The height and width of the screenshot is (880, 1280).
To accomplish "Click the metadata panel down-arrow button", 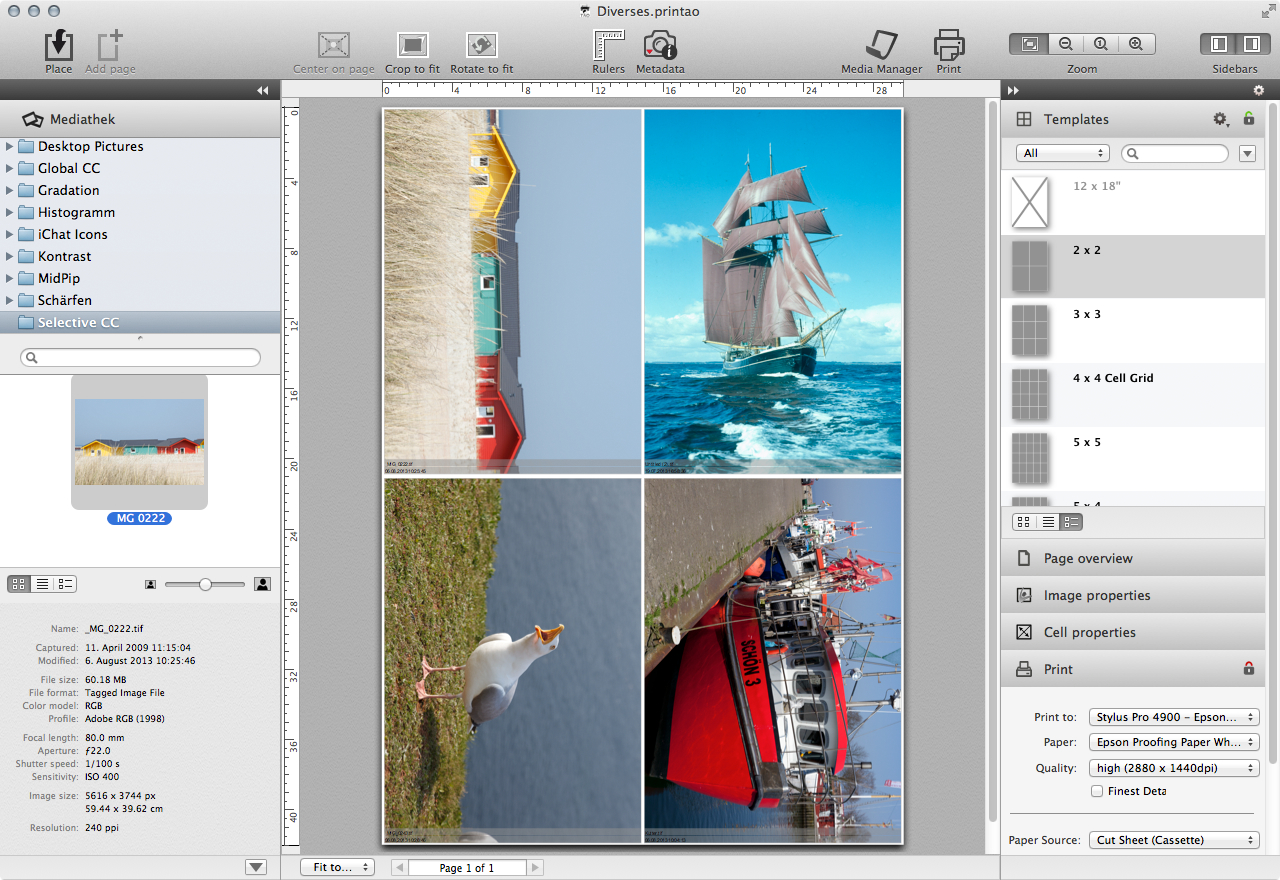I will point(256,867).
